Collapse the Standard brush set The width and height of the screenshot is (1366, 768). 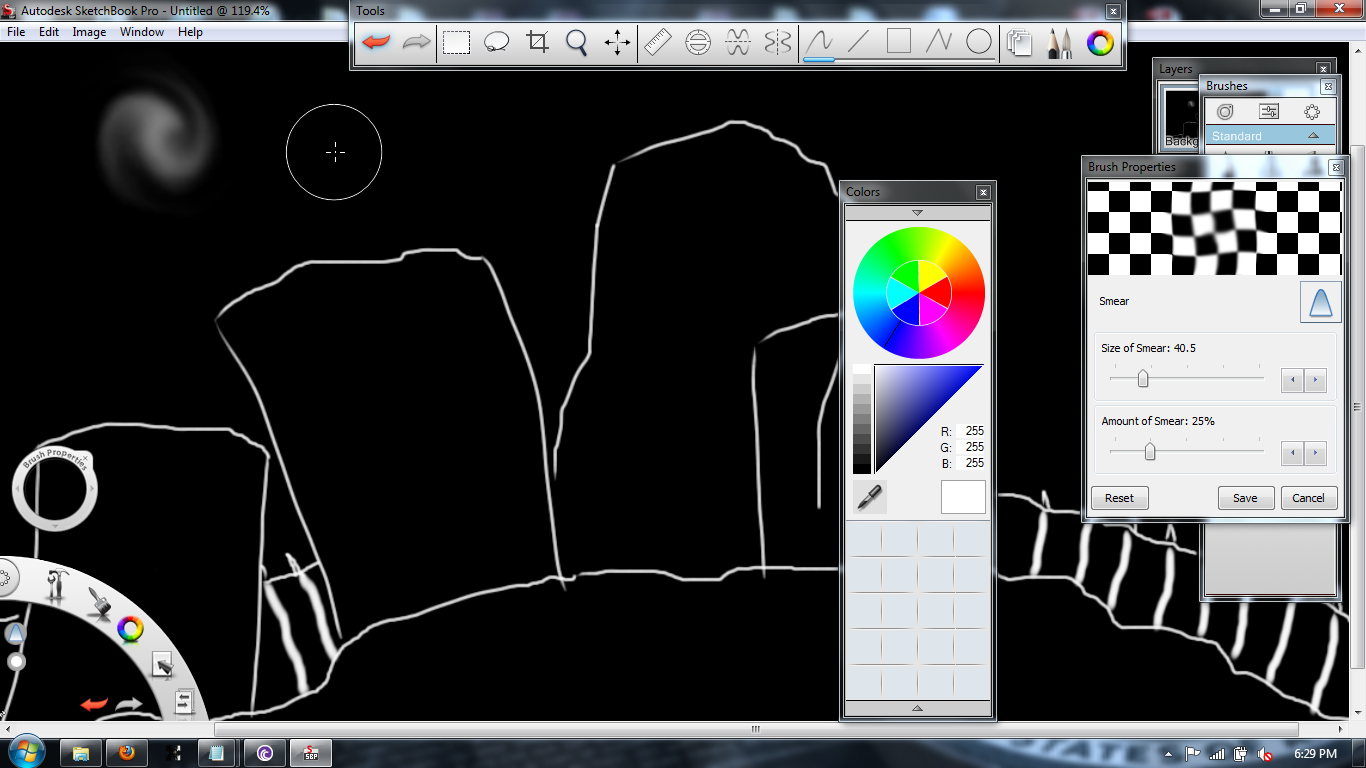pyautogui.click(x=1314, y=135)
